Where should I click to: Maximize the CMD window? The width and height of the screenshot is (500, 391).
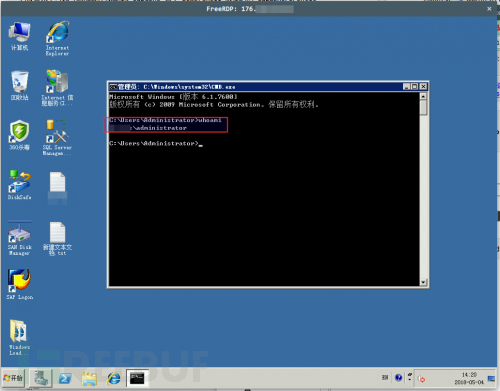coord(414,87)
